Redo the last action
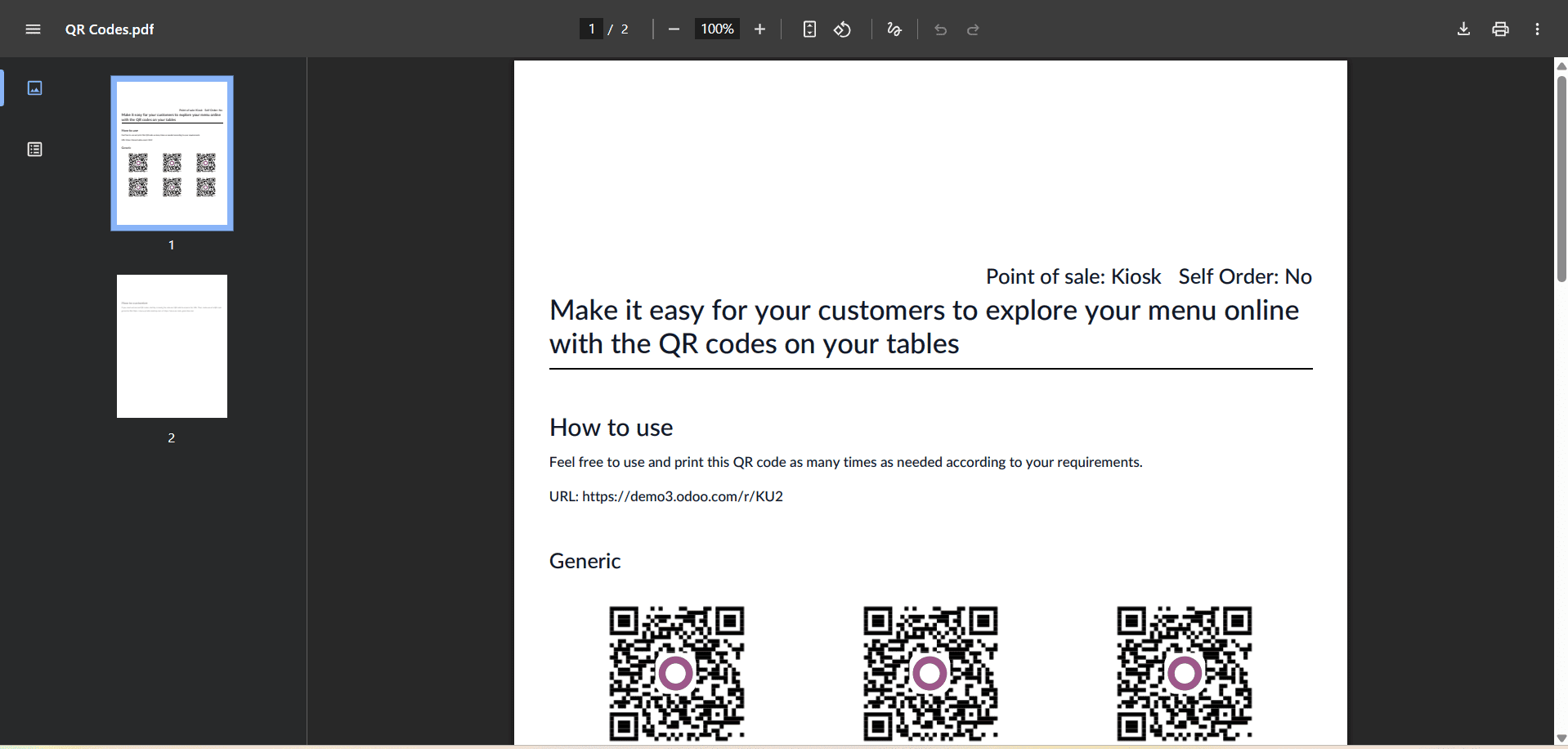This screenshot has height=749, width=1568. coord(972,29)
